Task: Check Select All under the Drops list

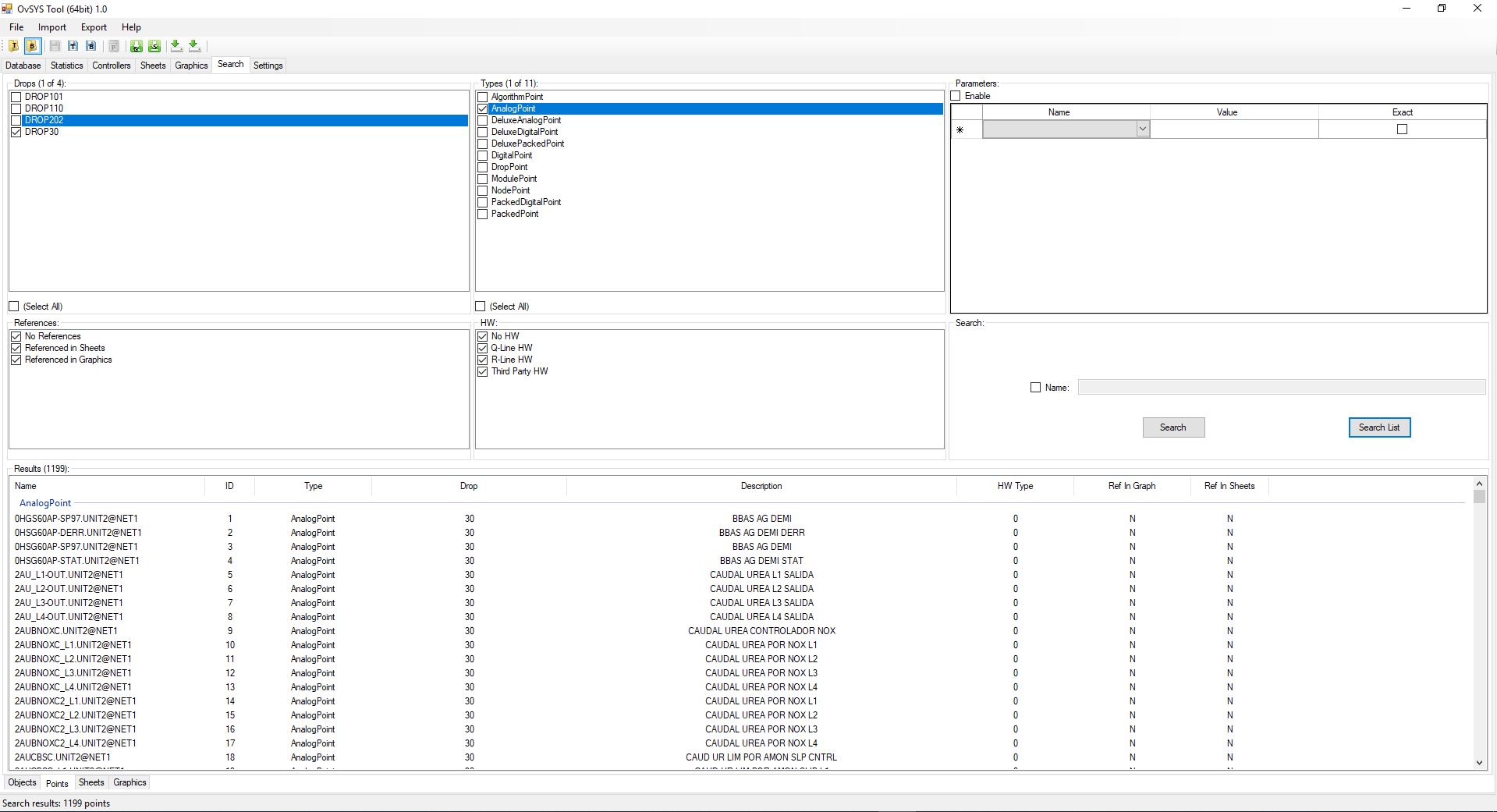Action: pos(14,307)
